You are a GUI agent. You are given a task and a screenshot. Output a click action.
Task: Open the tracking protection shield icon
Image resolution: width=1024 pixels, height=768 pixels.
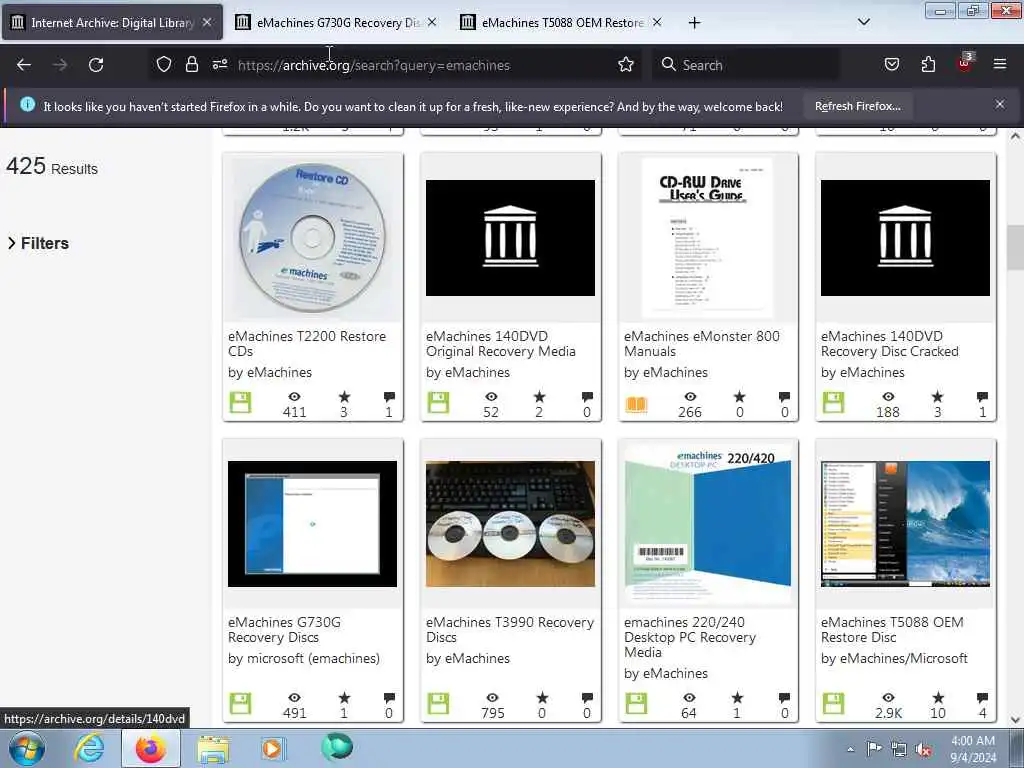(164, 64)
